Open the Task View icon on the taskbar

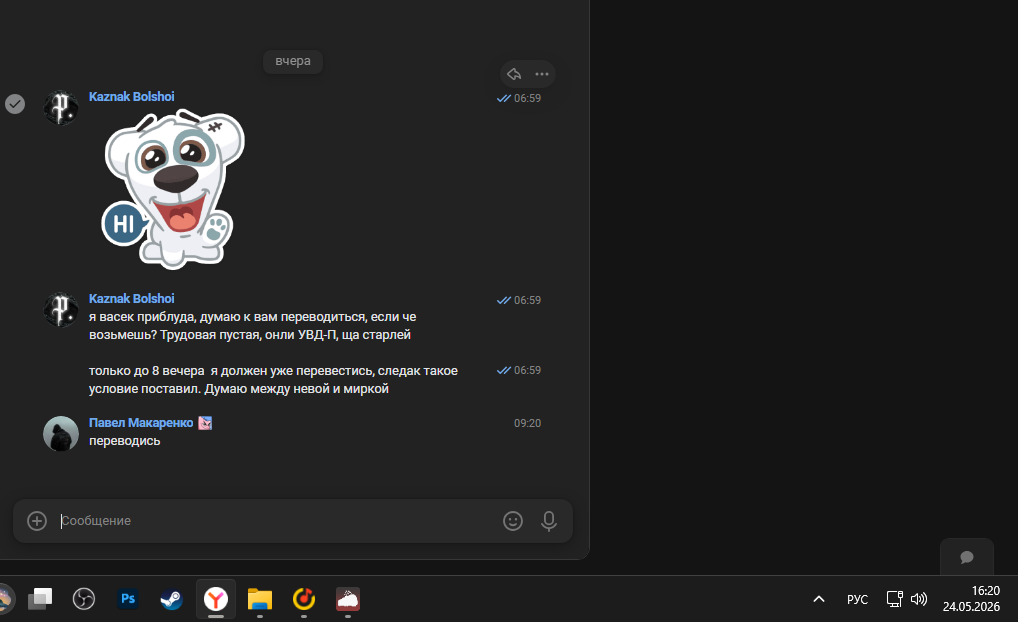[x=40, y=599]
